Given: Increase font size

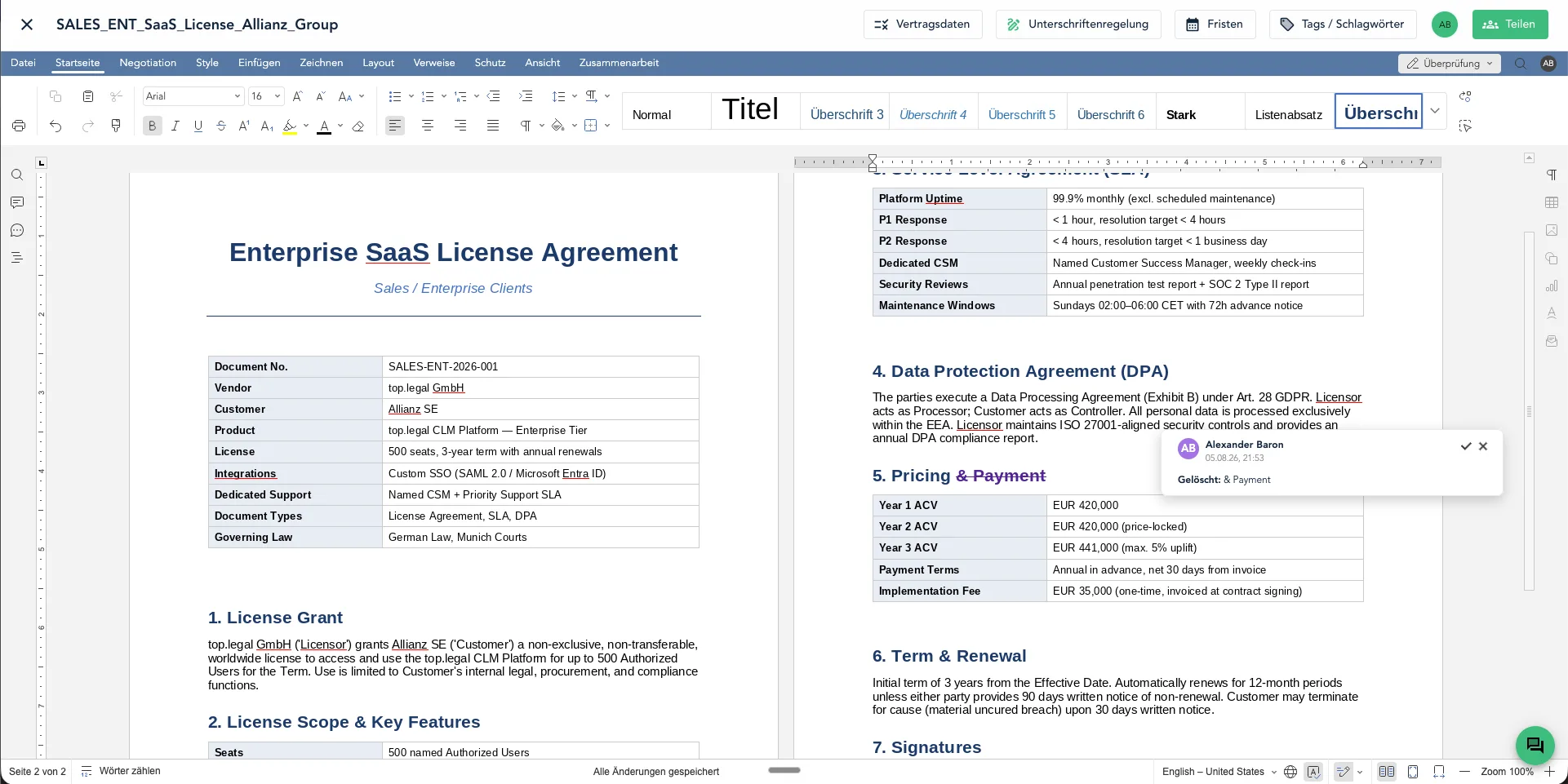Looking at the screenshot, I should (297, 96).
